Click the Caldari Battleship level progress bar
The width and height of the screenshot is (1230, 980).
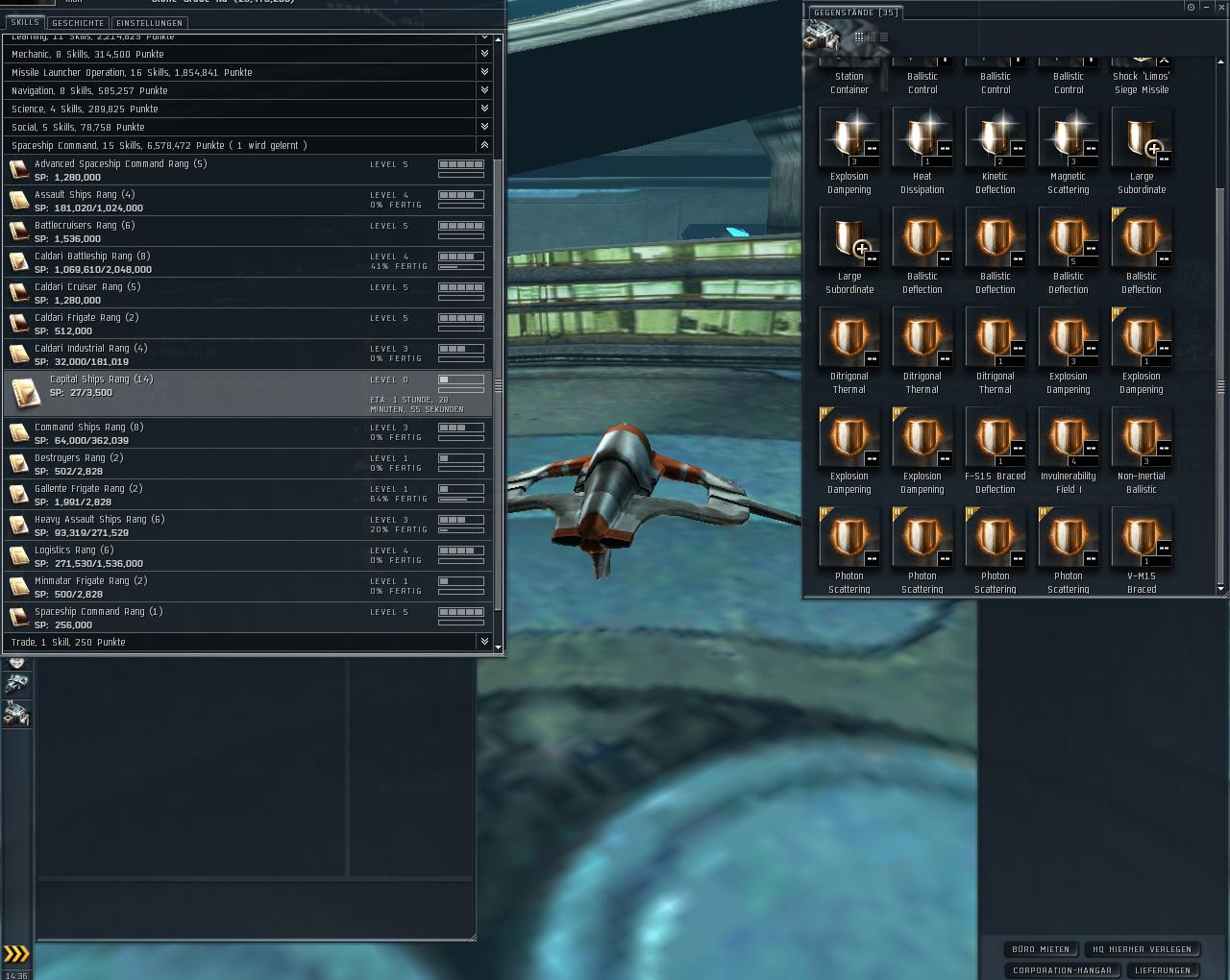click(x=461, y=257)
